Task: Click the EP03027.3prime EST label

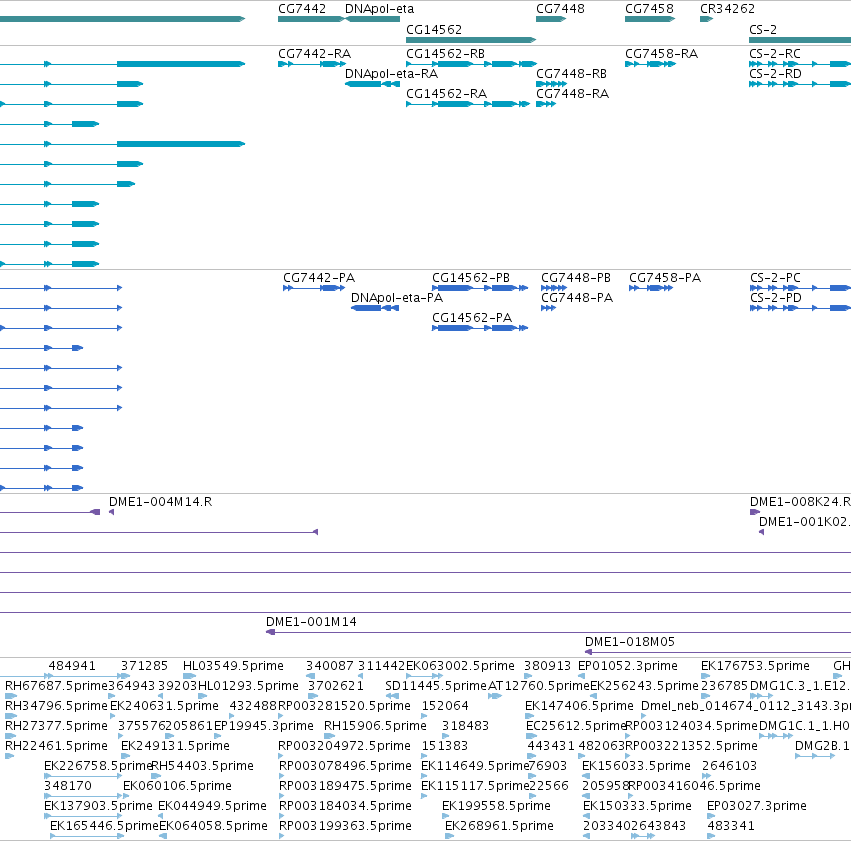Action: pyautogui.click(x=757, y=806)
